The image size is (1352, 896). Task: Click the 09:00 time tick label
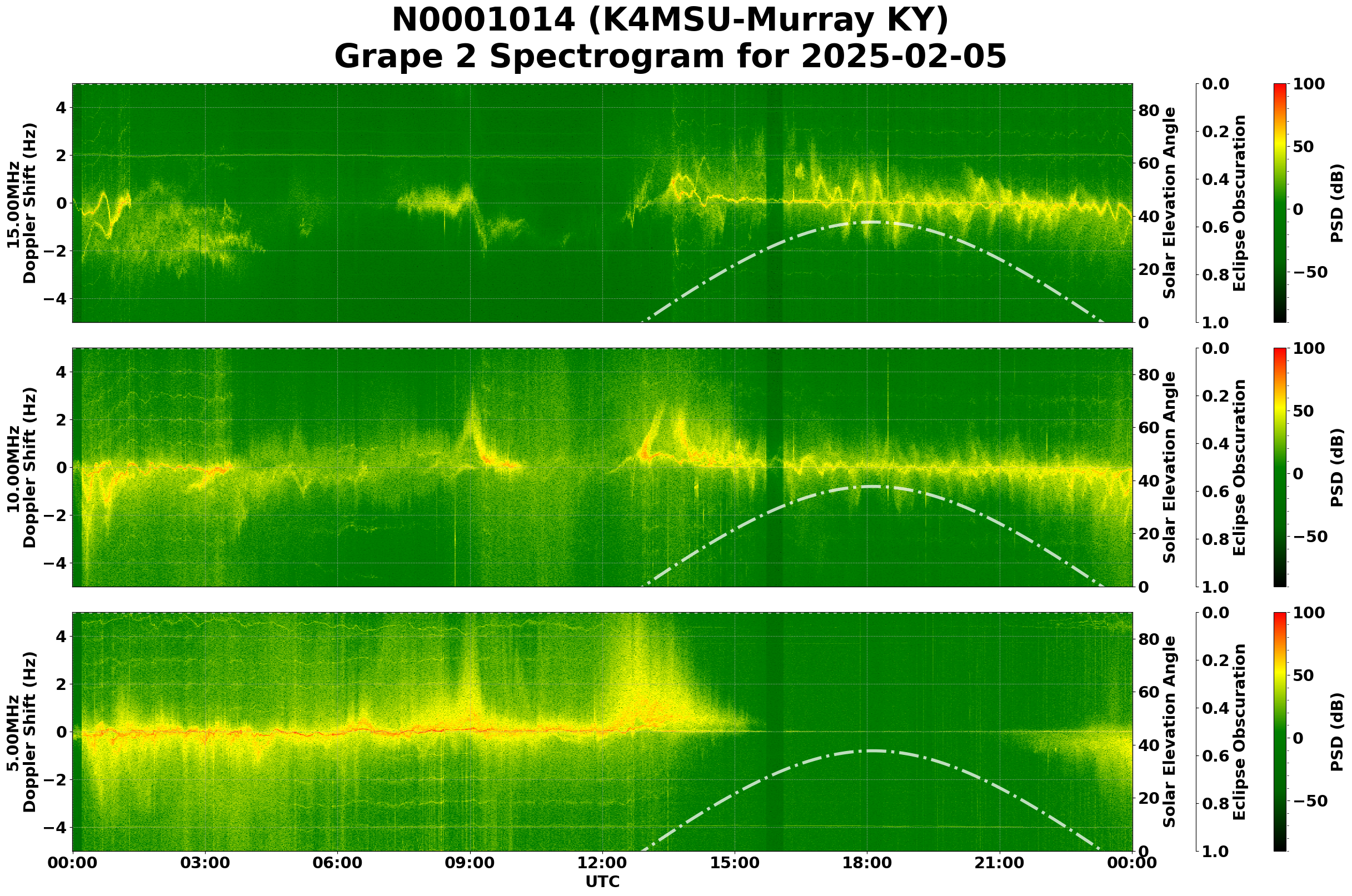click(470, 863)
